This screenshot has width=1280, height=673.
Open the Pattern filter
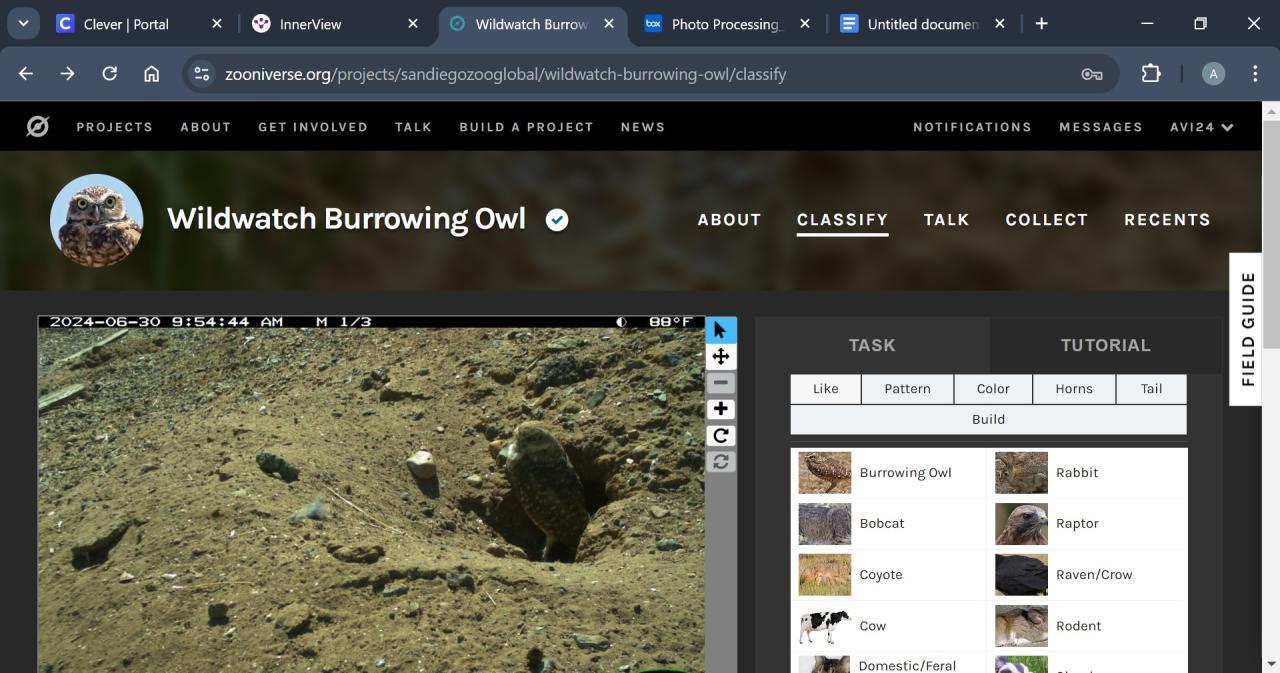907,389
